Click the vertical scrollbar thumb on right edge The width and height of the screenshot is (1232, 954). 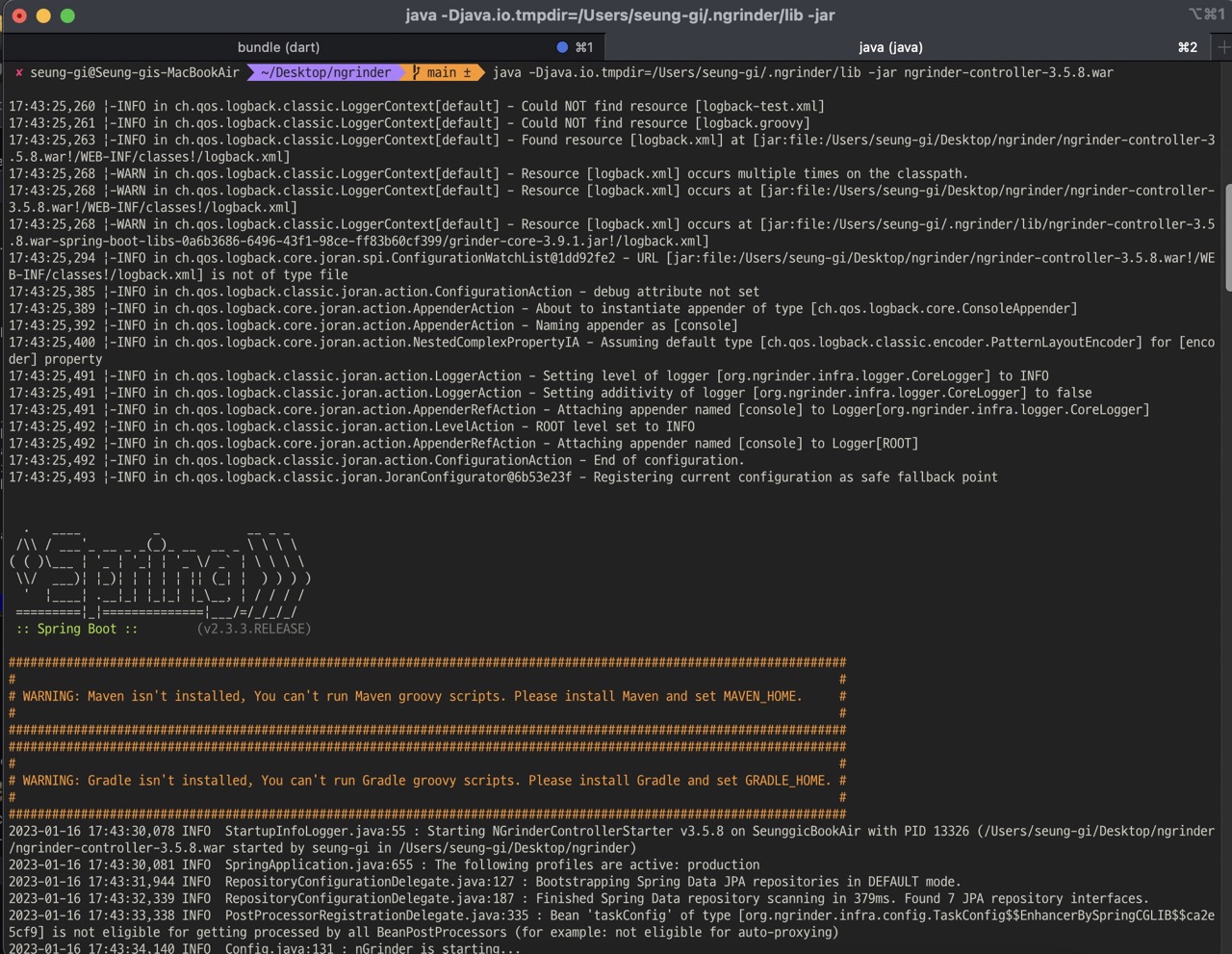tap(1227, 236)
